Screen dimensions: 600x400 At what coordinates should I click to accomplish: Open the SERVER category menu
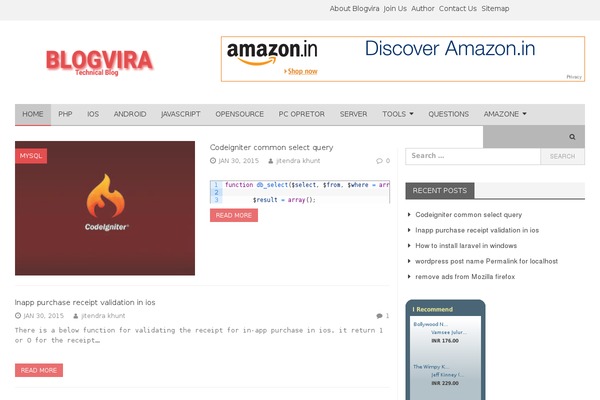coord(353,114)
